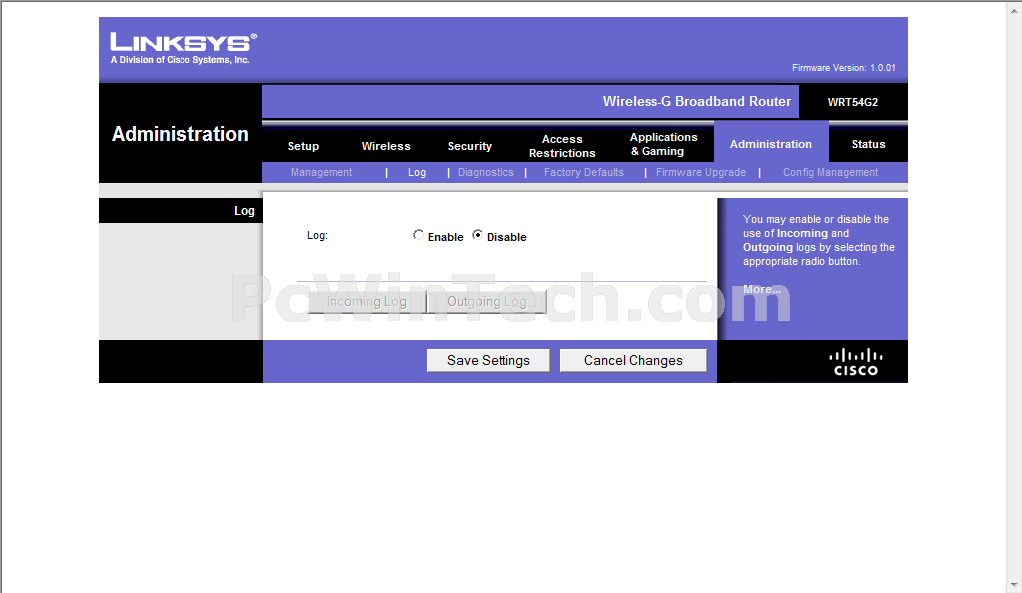Switch to the Wireless tab
Viewport: 1022px width, 593px height.
coord(386,146)
